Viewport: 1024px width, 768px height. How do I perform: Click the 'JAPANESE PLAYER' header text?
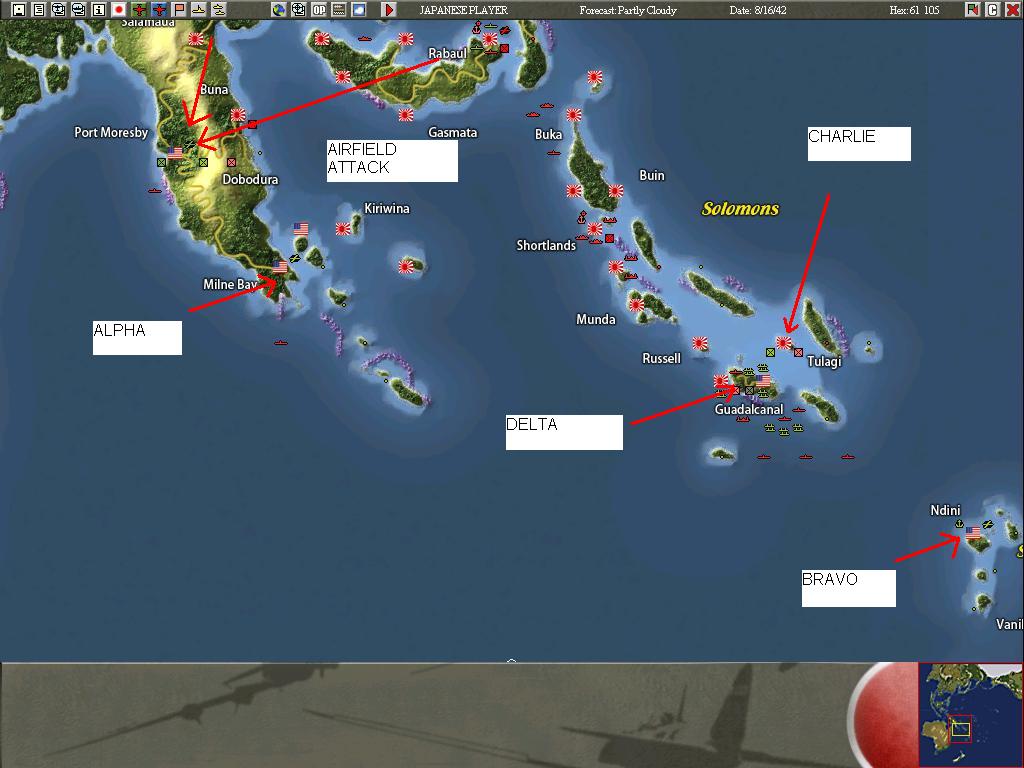point(463,10)
